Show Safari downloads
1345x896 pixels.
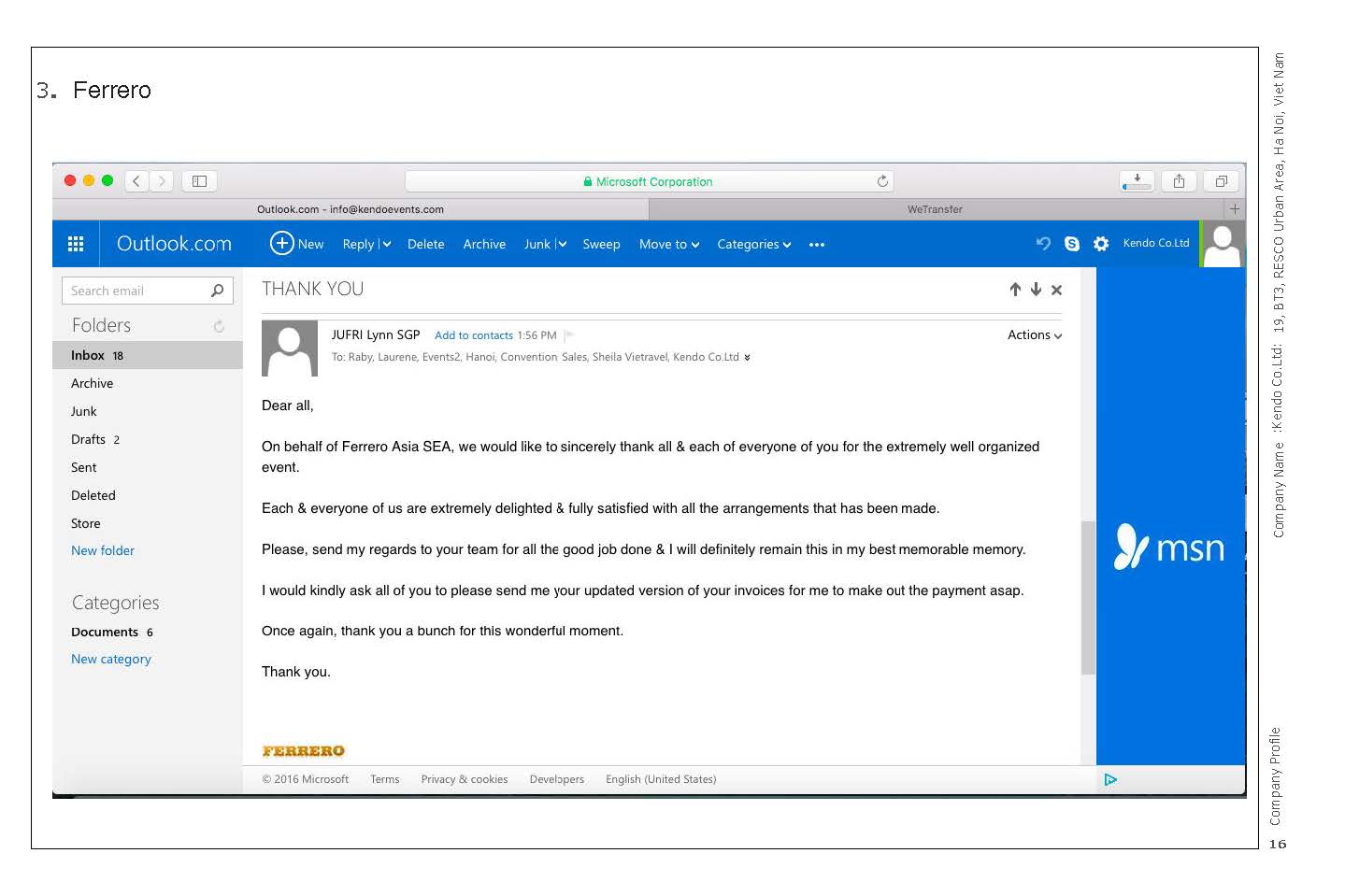[x=1137, y=181]
